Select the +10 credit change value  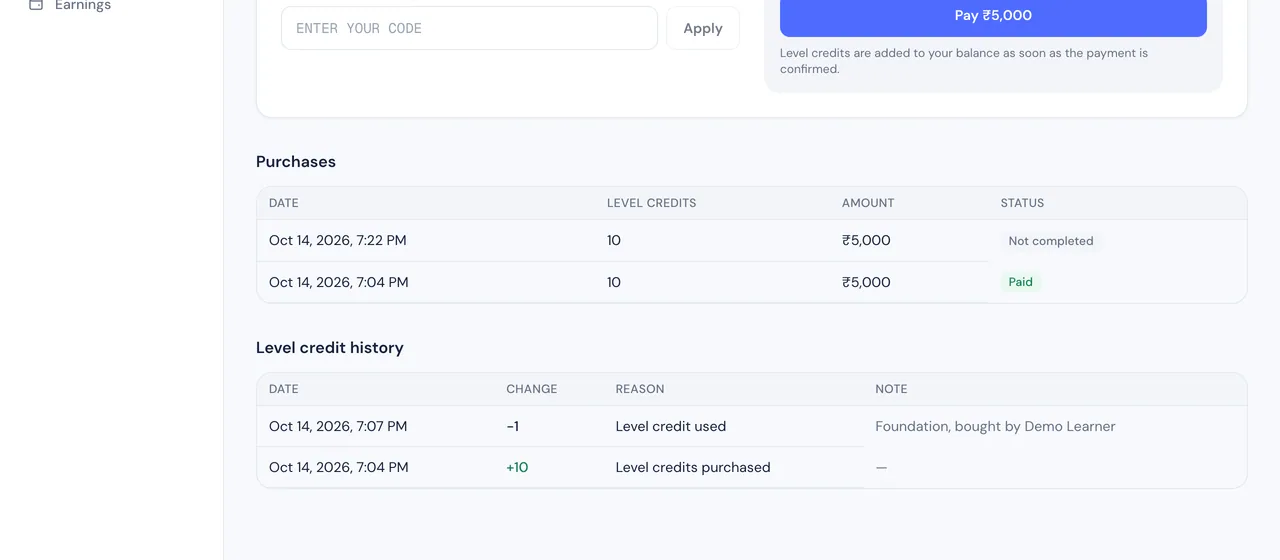coord(517,468)
